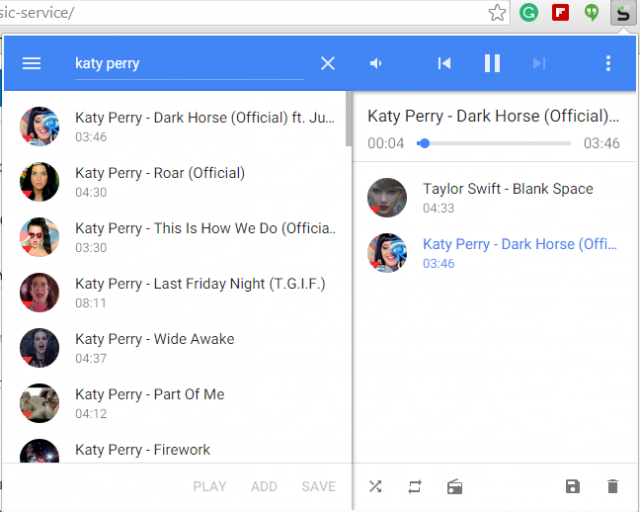Select Katy Perry - Roar (Official) result
Image resolution: width=640 pixels, height=512 pixels.
[160, 173]
